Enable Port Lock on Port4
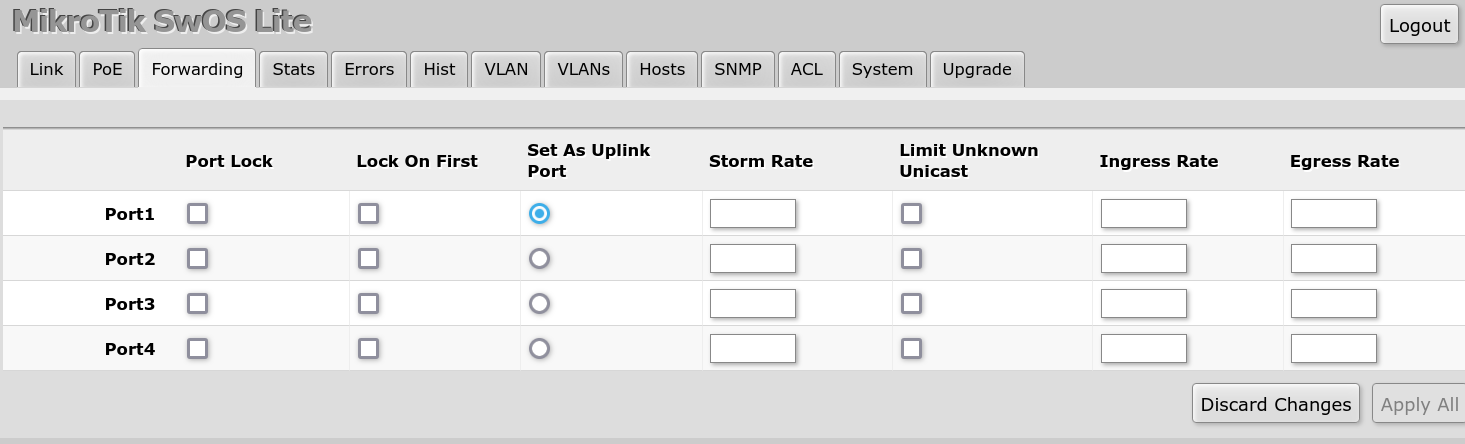The image size is (1465, 444). tap(198, 348)
